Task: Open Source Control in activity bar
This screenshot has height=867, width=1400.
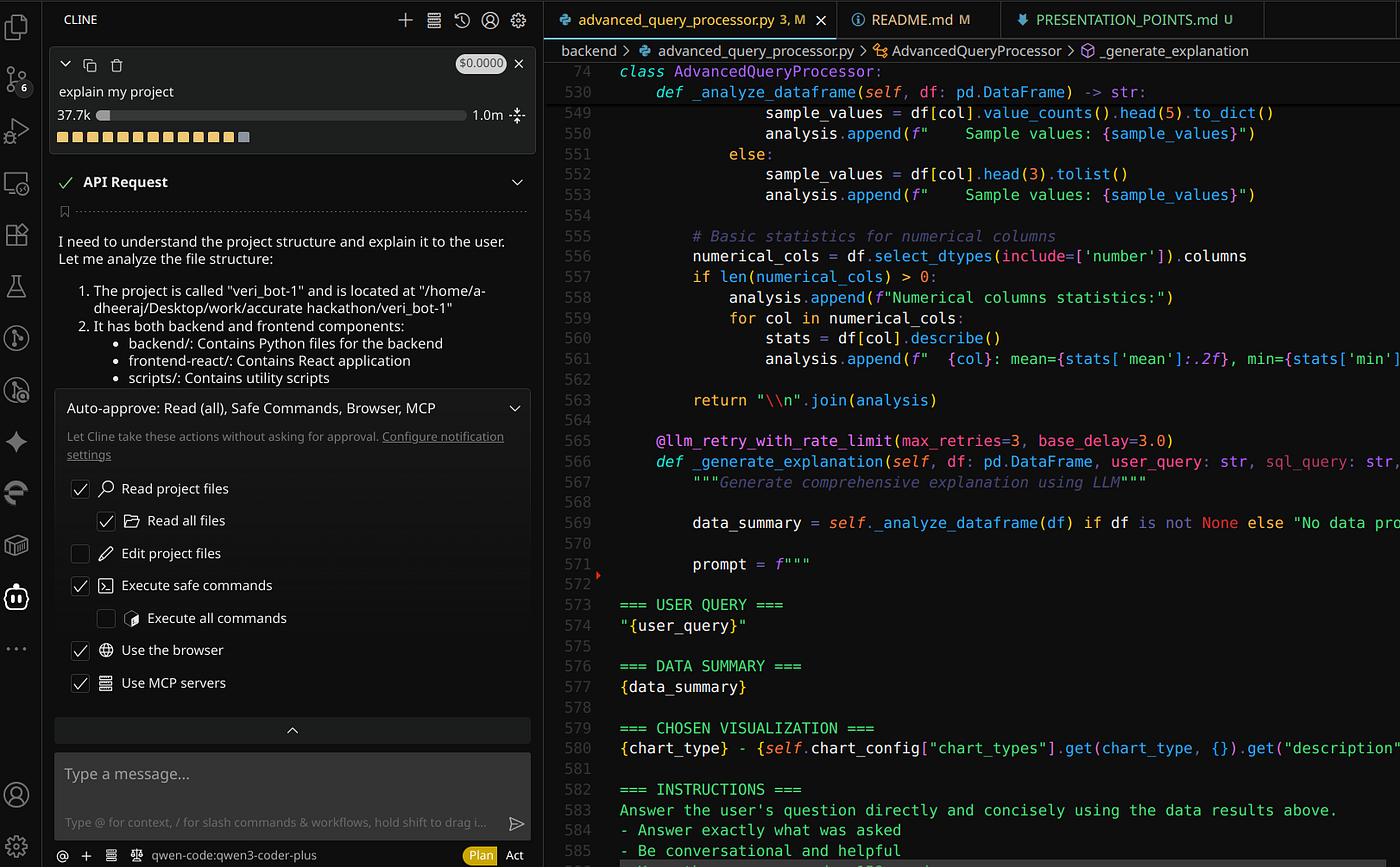Action: (17, 80)
